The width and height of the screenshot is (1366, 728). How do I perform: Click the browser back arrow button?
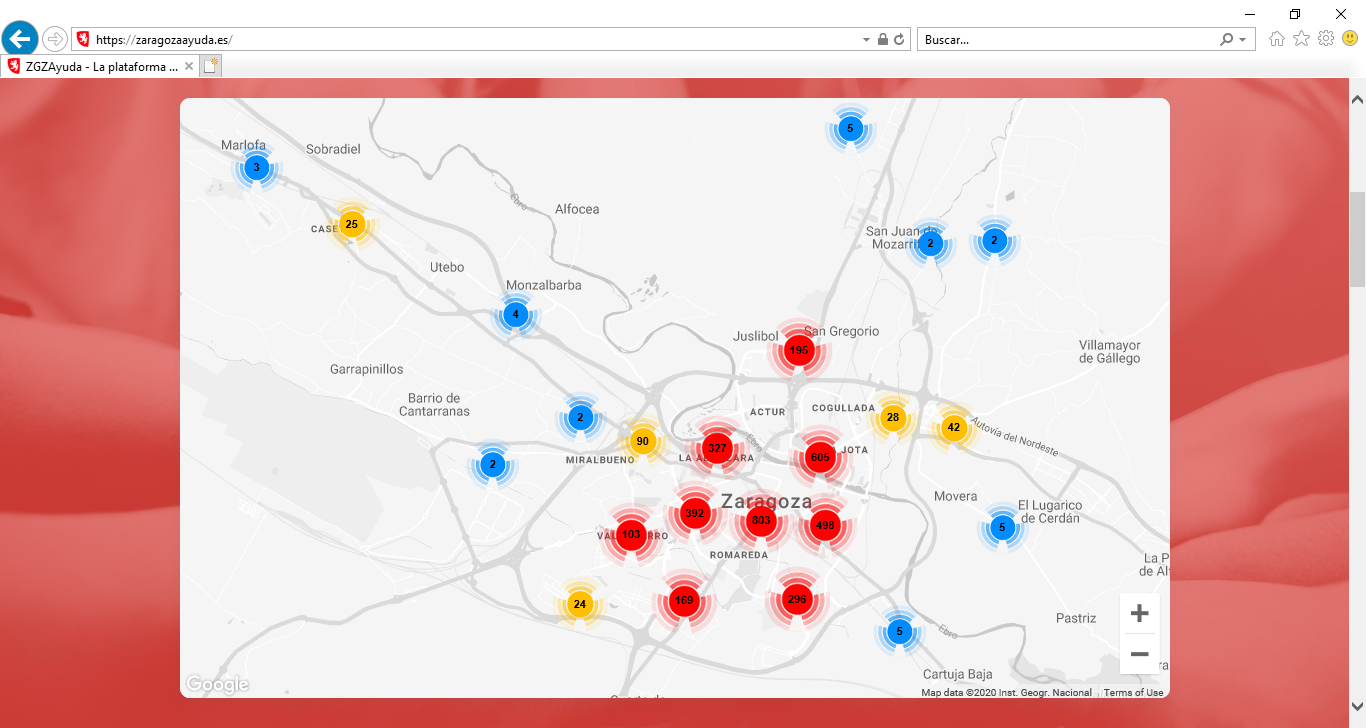(x=20, y=39)
